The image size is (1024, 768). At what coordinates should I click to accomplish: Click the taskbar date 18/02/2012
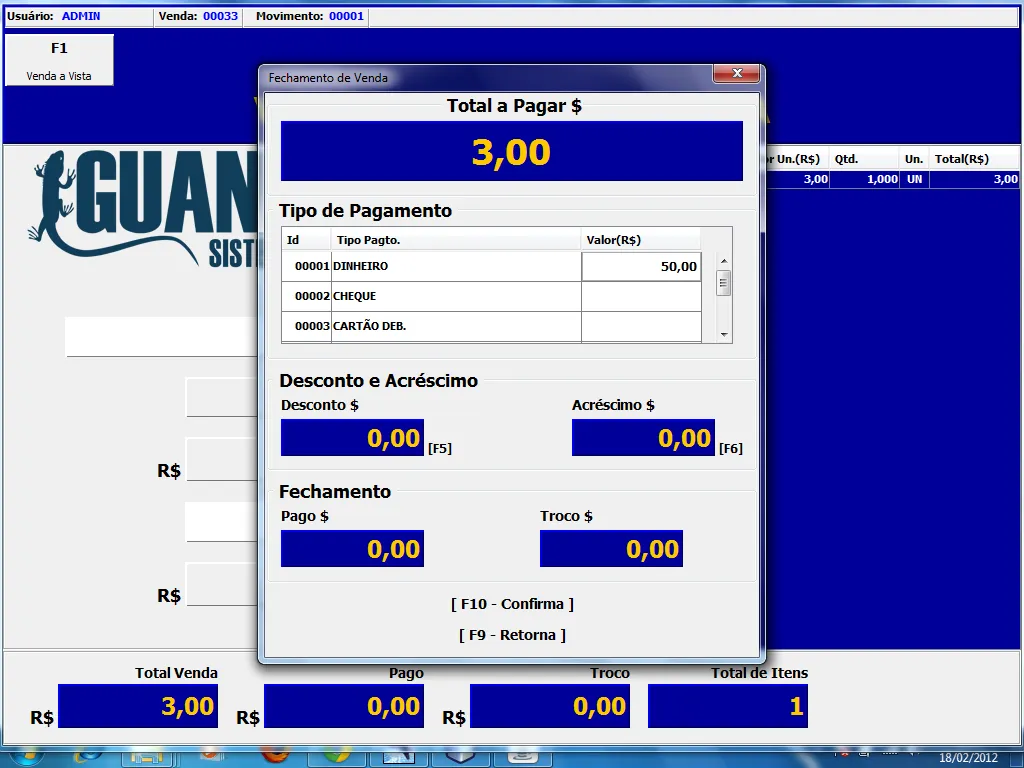[968, 758]
